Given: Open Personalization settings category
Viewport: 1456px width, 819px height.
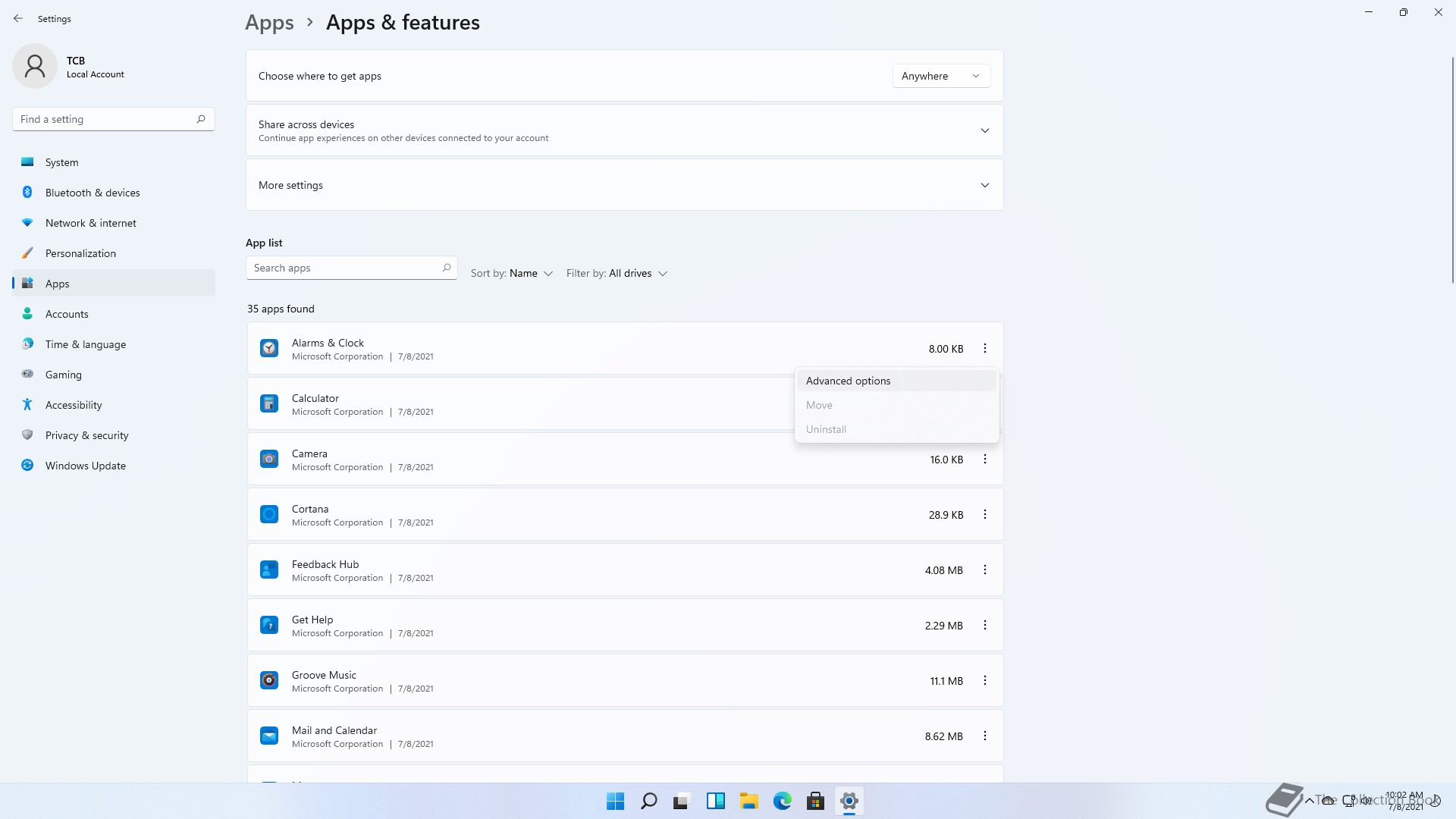Looking at the screenshot, I should point(114,253).
